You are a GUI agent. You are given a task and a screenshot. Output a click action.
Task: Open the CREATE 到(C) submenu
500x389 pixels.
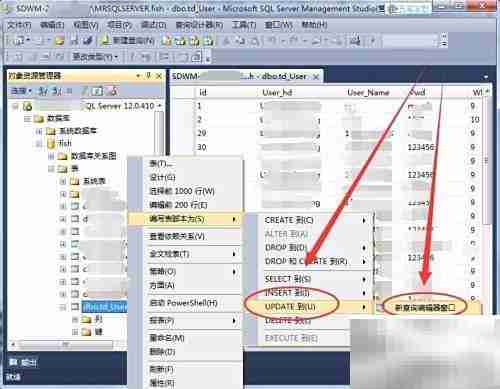316,220
